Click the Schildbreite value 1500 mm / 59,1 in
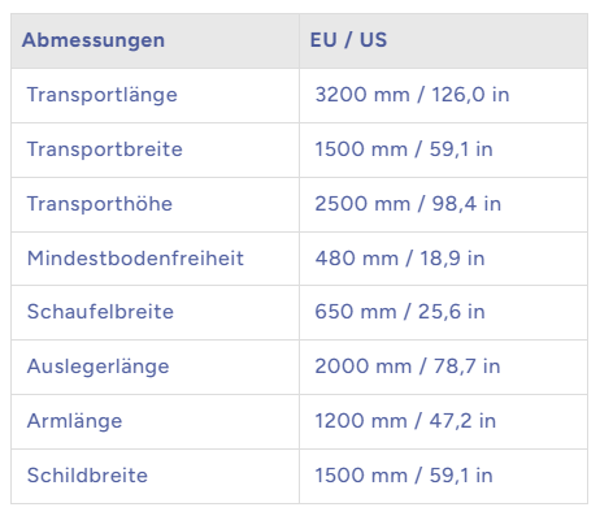The width and height of the screenshot is (600, 516). [403, 475]
